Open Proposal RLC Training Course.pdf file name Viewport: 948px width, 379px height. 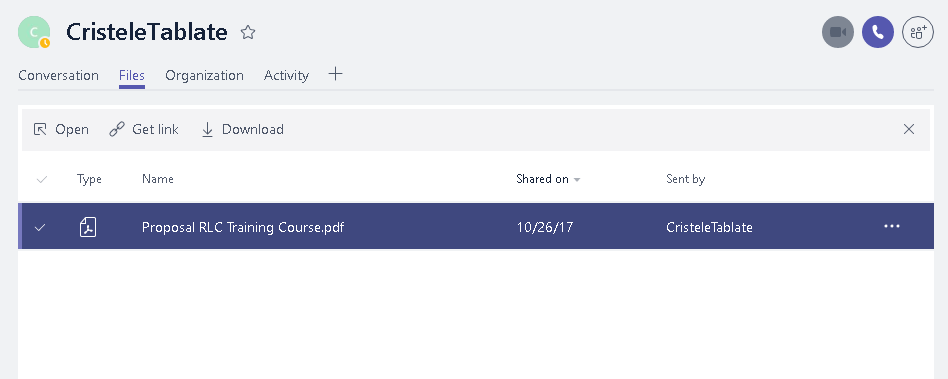click(x=243, y=227)
